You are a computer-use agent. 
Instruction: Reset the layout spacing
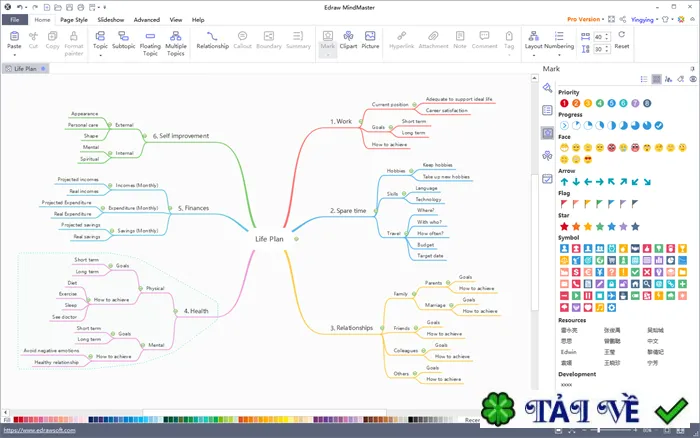(x=621, y=39)
